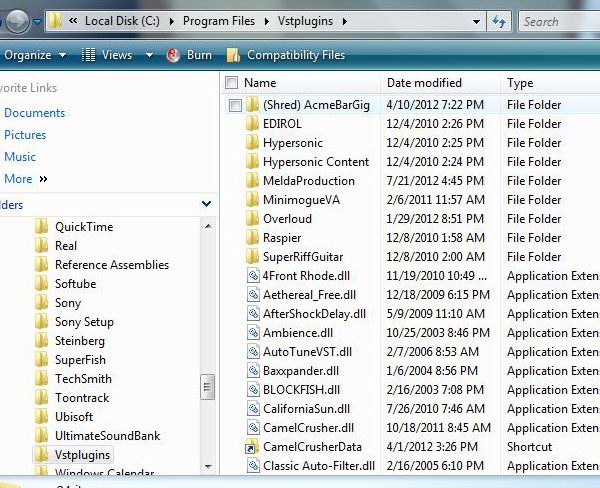Open the address bar history dropdown
This screenshot has height=488, width=600.
pos(476,22)
